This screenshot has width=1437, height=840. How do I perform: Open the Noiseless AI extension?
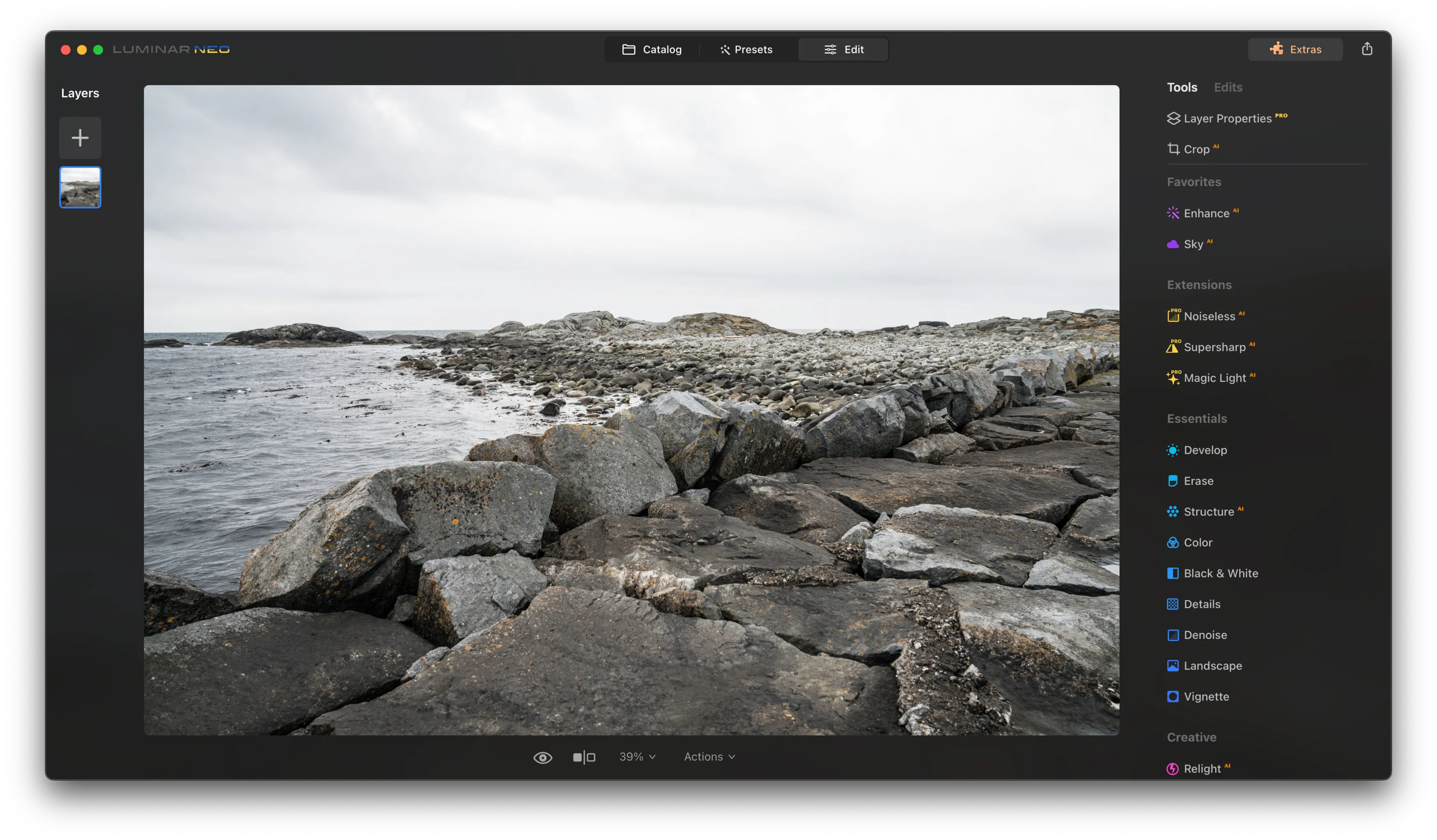tap(1208, 317)
